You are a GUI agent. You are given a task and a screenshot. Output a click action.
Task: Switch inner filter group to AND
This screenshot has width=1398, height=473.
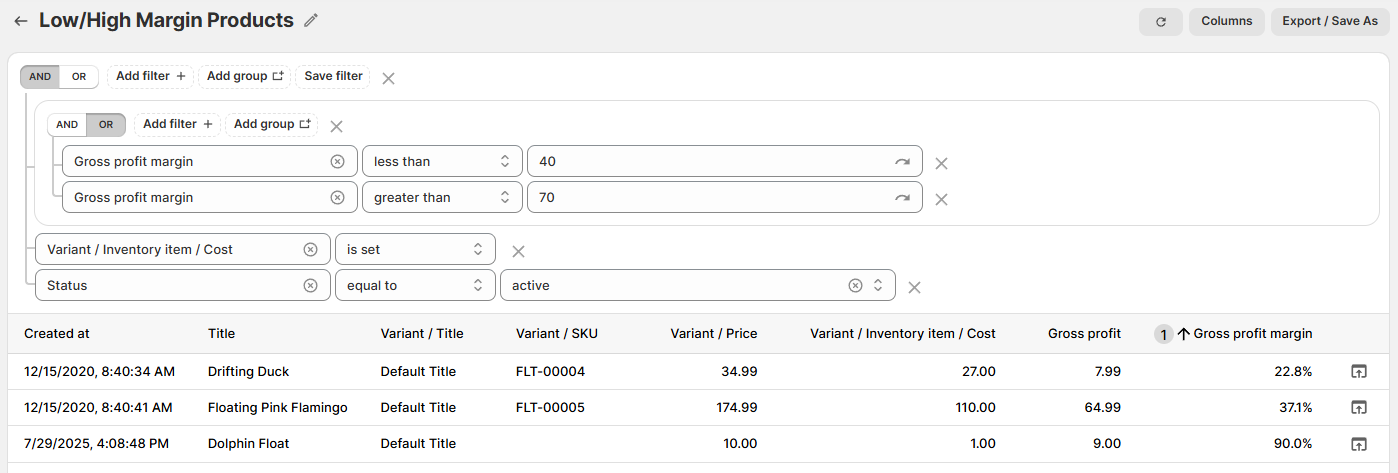tap(67, 125)
